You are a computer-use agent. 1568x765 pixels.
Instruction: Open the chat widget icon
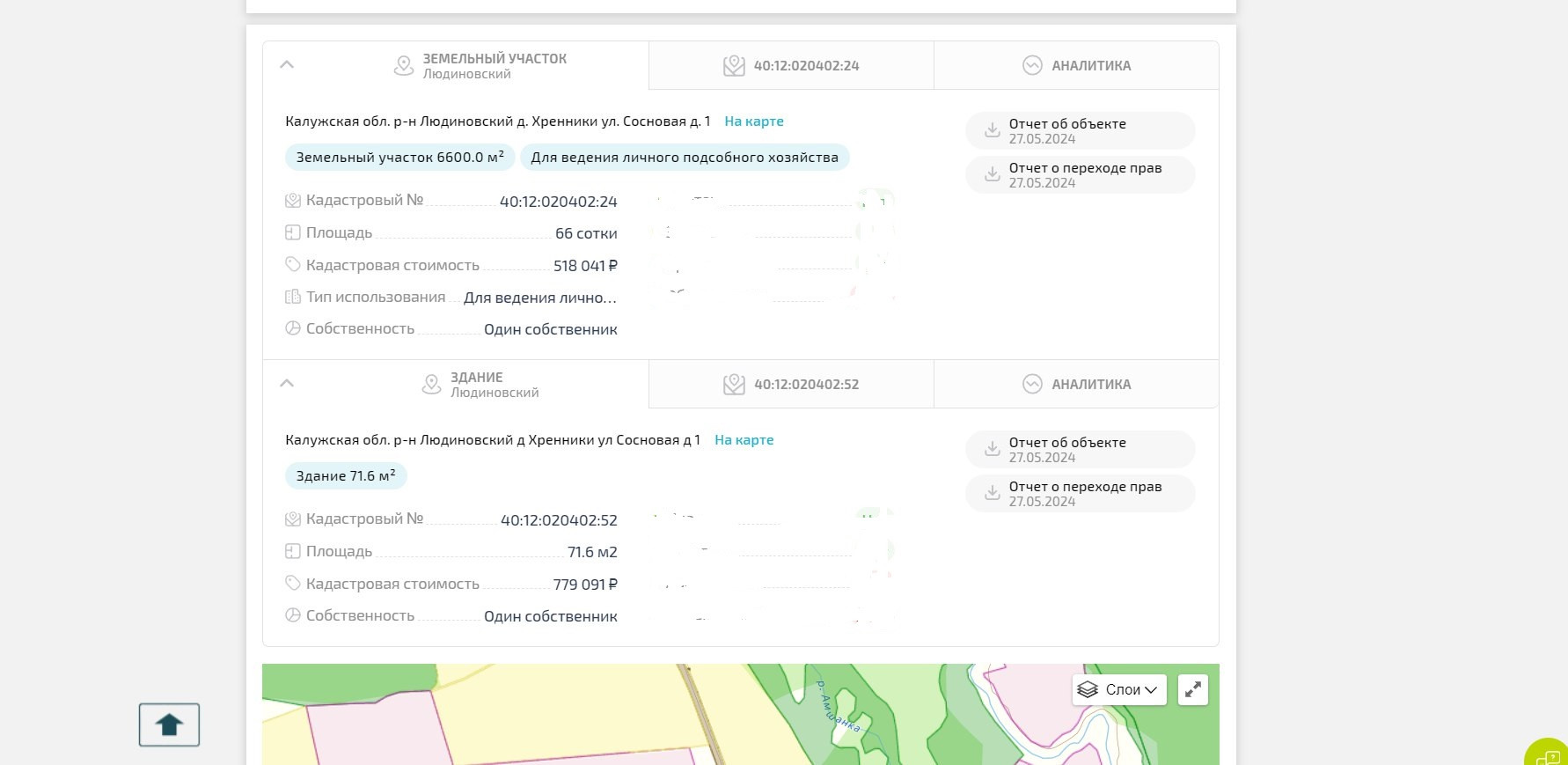coord(1549,755)
